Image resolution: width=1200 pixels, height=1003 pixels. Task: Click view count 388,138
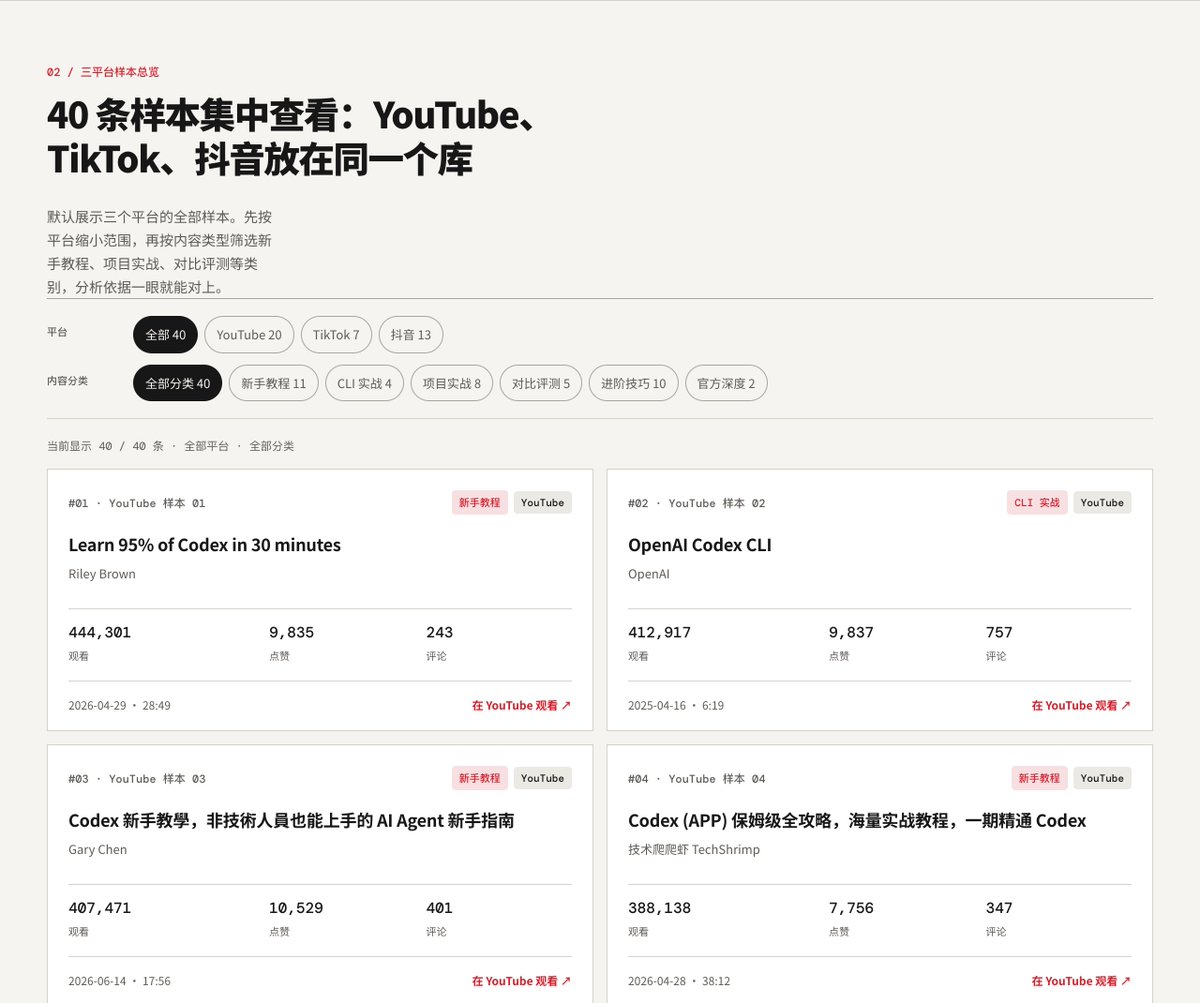point(660,908)
